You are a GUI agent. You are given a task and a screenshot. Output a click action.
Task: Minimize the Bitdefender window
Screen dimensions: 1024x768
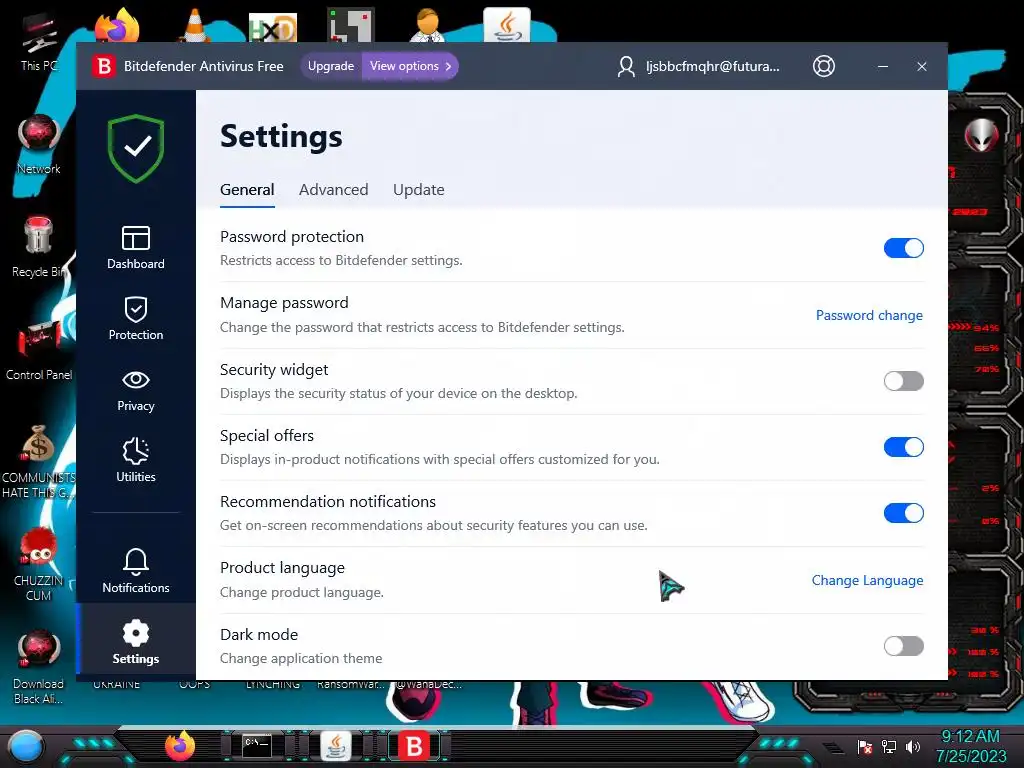[x=882, y=66]
